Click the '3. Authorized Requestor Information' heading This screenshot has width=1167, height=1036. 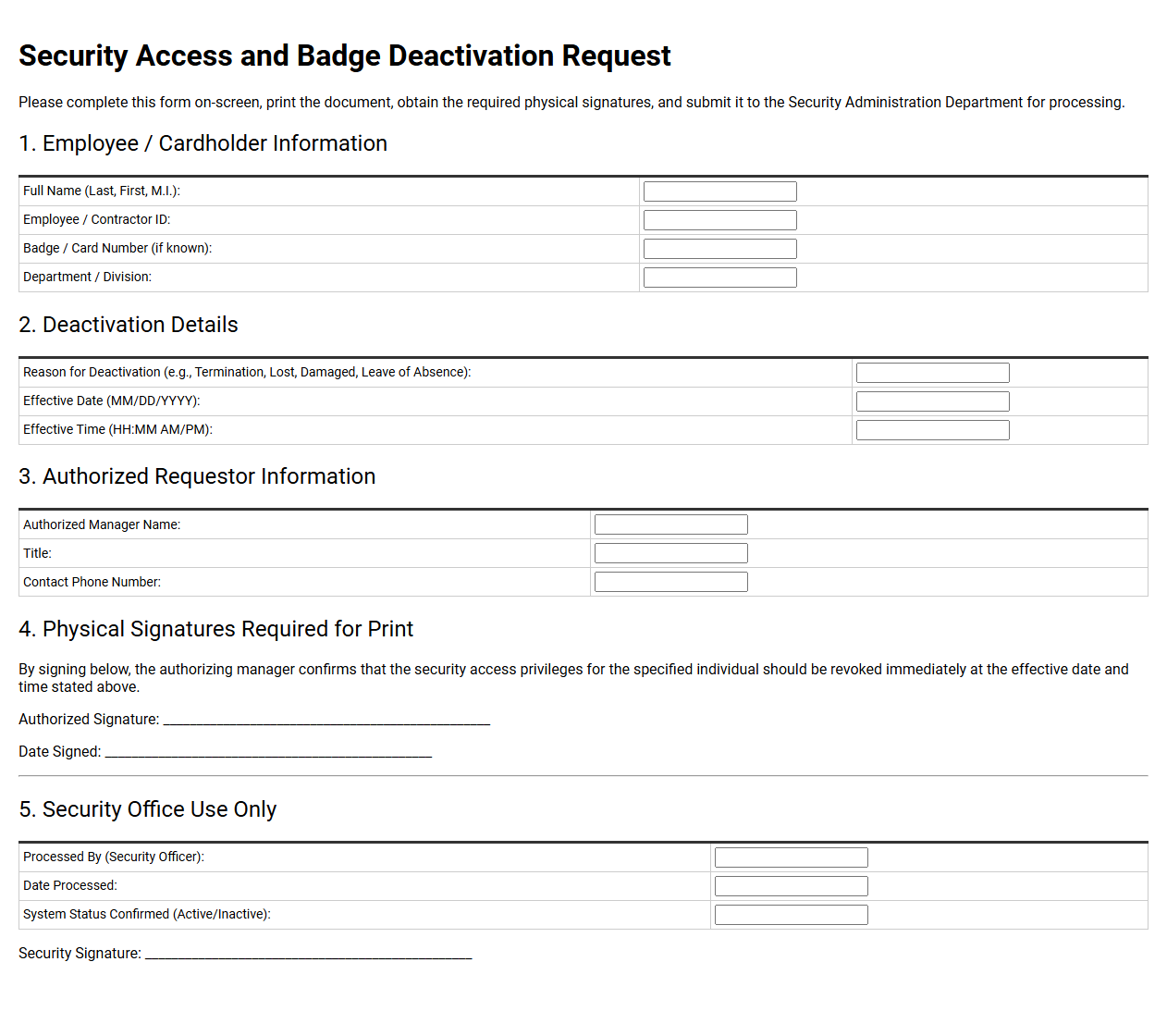pos(197,476)
